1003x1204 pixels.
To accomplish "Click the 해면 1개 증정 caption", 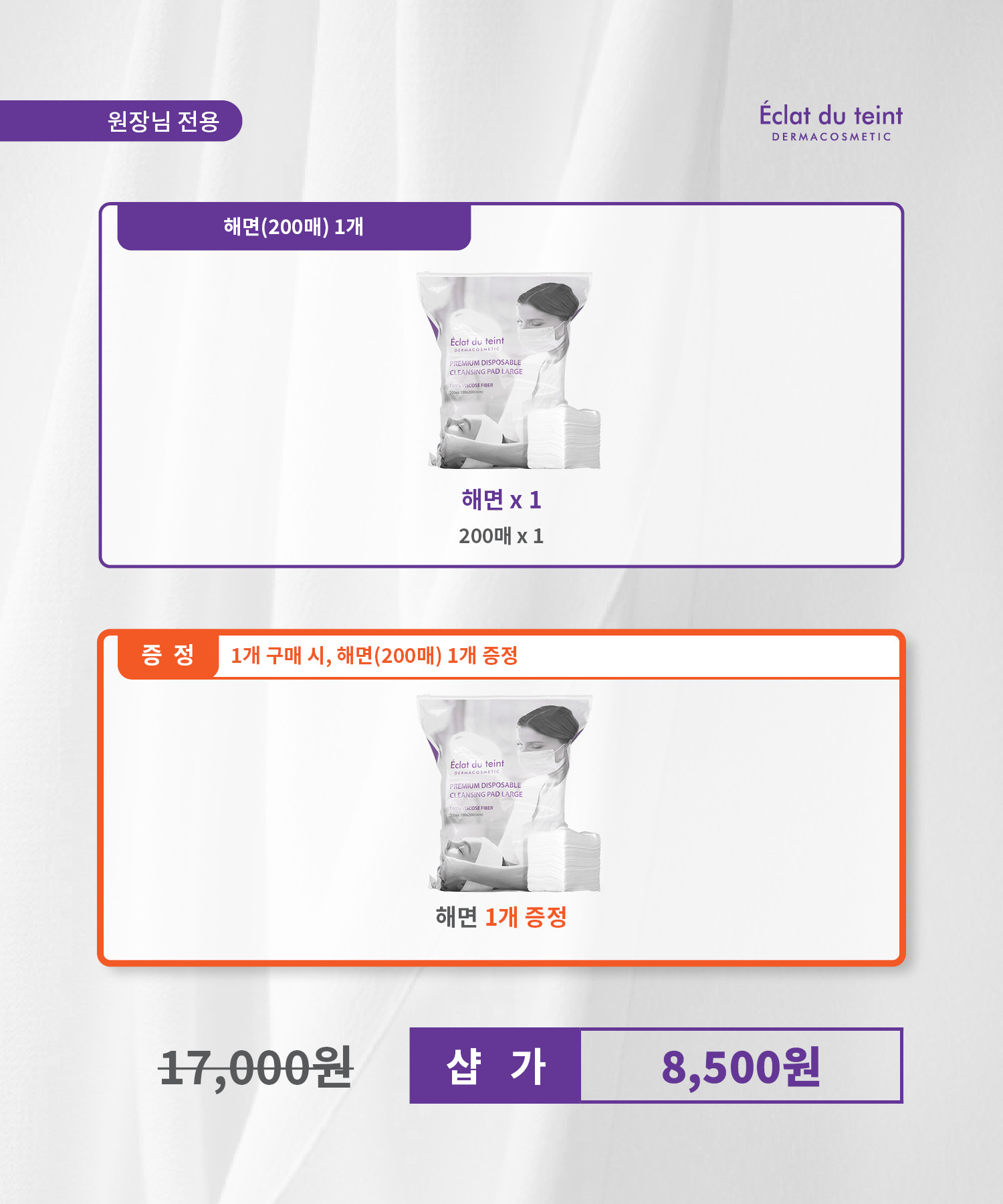I will coord(501,917).
